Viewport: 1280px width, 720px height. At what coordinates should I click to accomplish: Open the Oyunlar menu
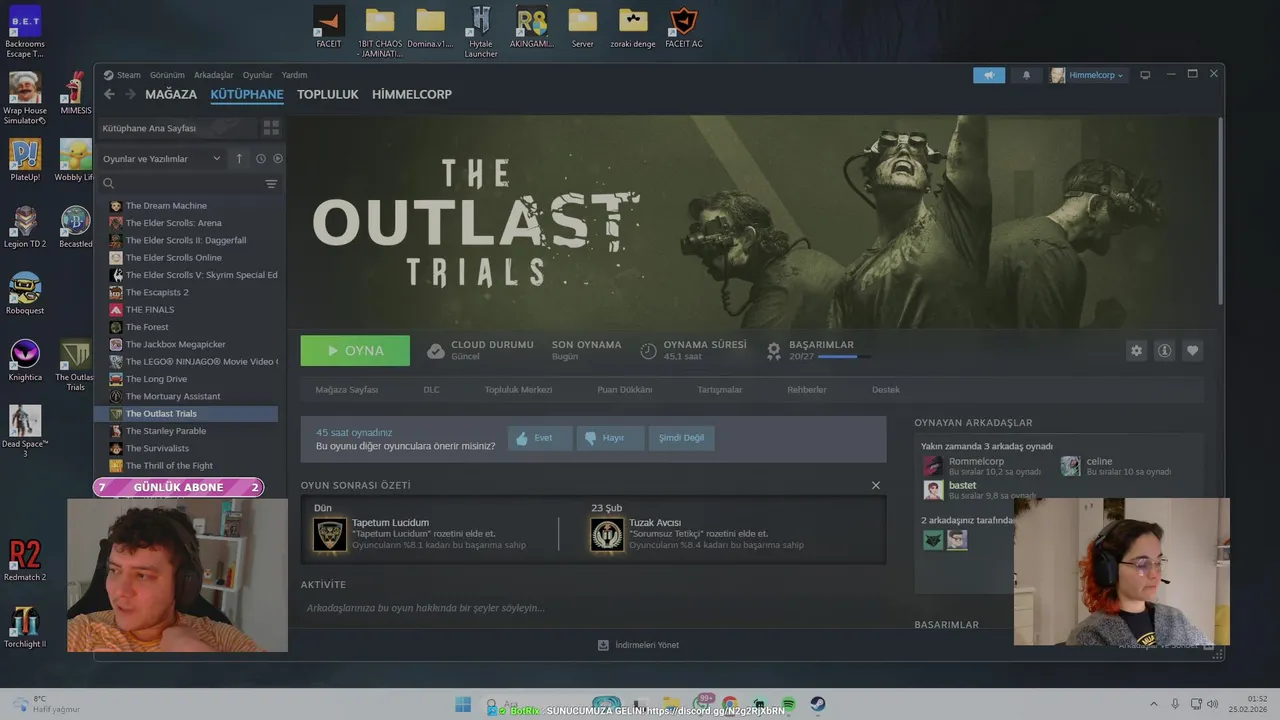[x=257, y=75]
